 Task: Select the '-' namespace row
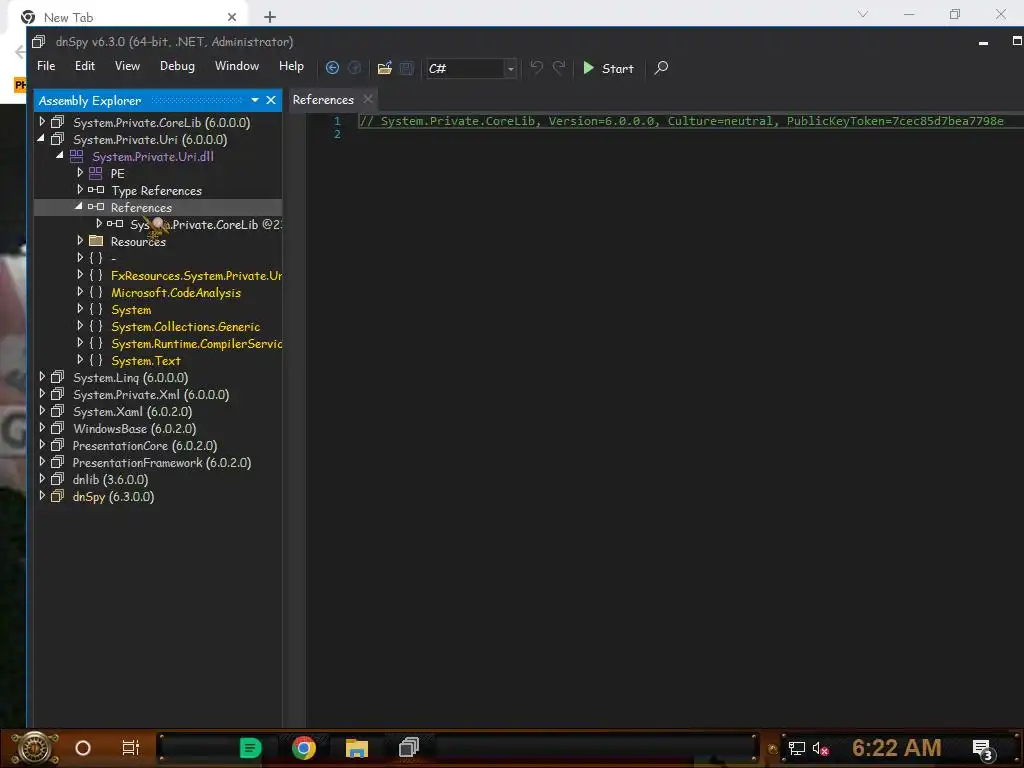pyautogui.click(x=114, y=259)
